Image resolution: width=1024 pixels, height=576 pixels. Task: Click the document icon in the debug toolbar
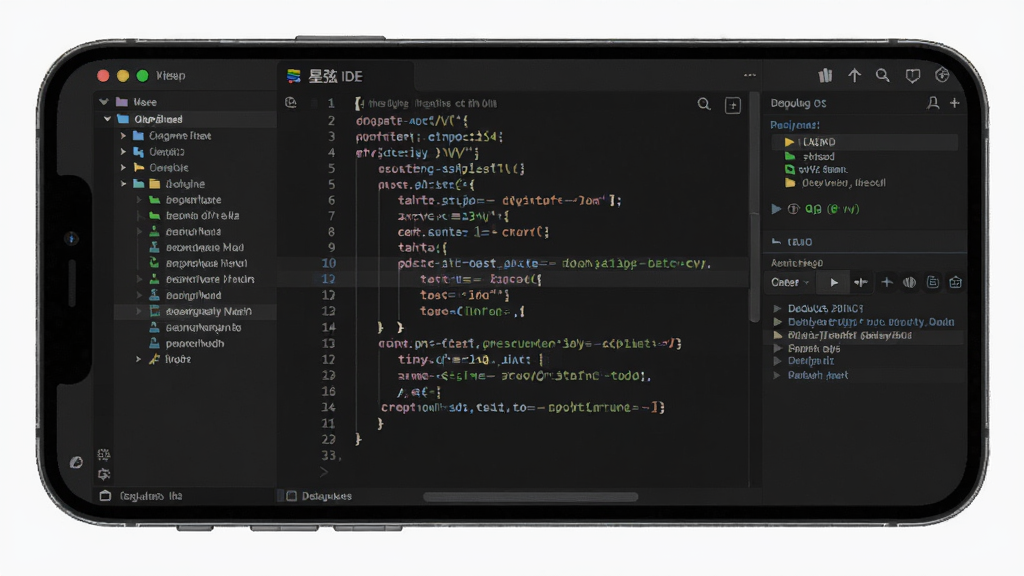point(933,282)
